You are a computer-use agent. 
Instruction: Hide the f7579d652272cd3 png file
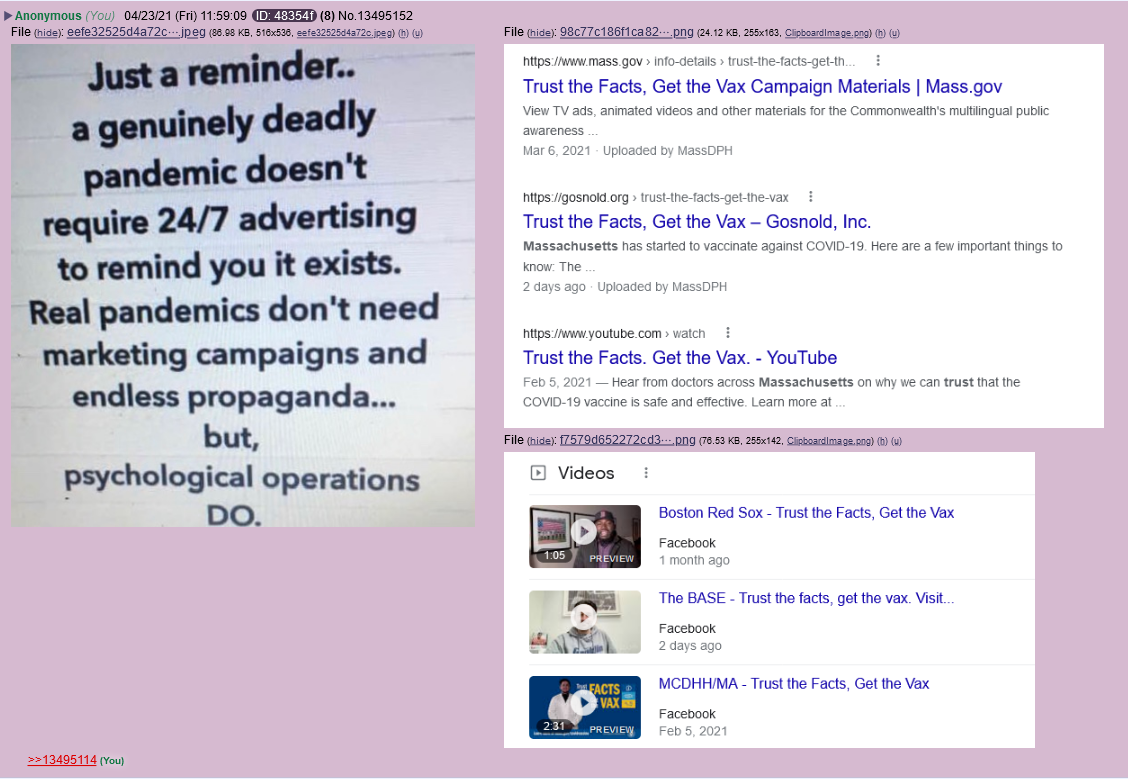541,441
